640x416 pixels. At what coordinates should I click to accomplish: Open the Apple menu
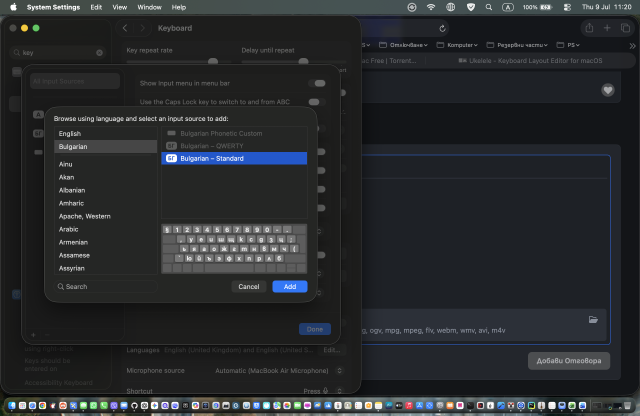click(x=13, y=7)
